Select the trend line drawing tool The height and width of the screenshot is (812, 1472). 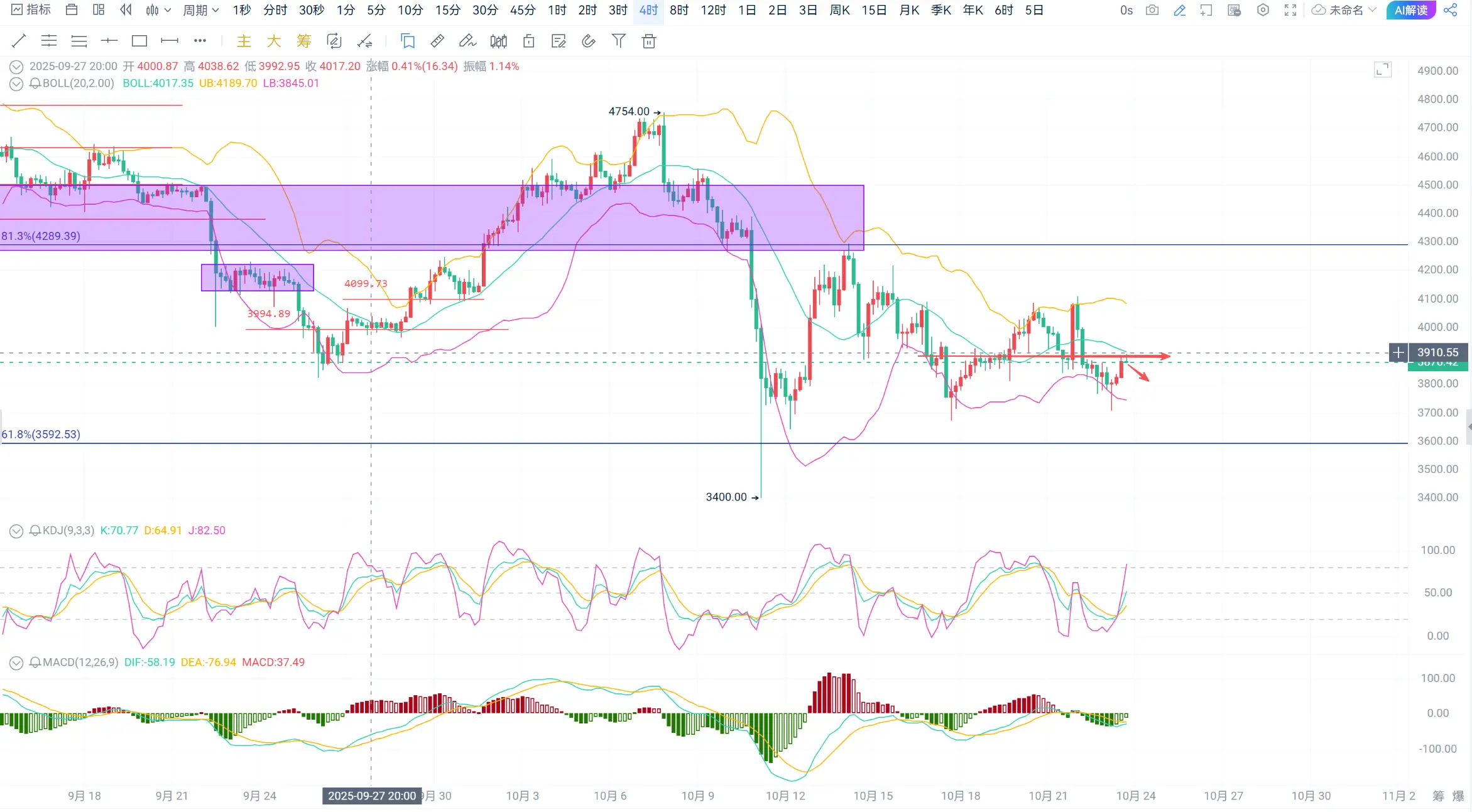click(19, 41)
